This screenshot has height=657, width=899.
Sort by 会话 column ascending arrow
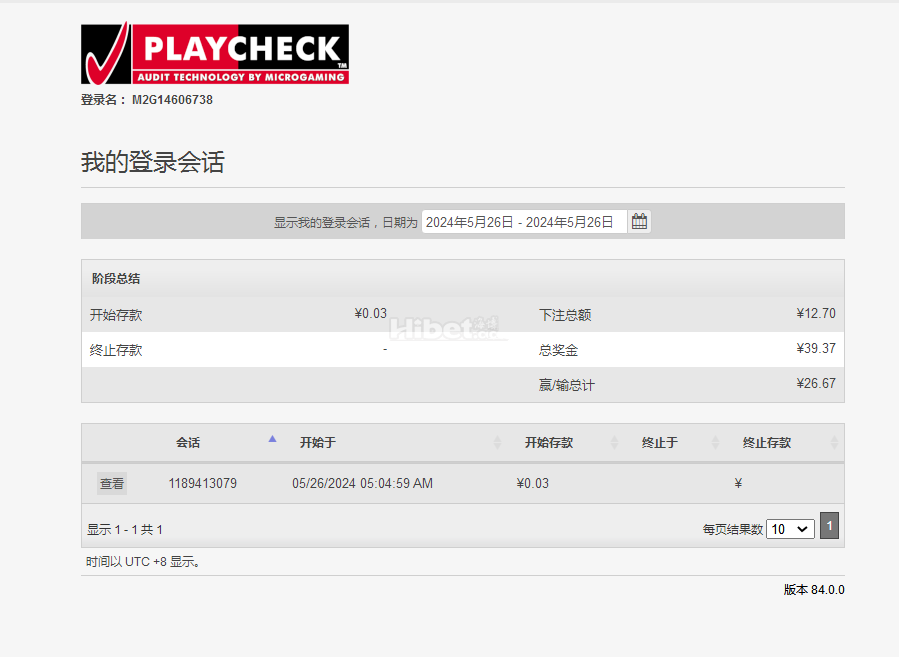pyautogui.click(x=272, y=439)
